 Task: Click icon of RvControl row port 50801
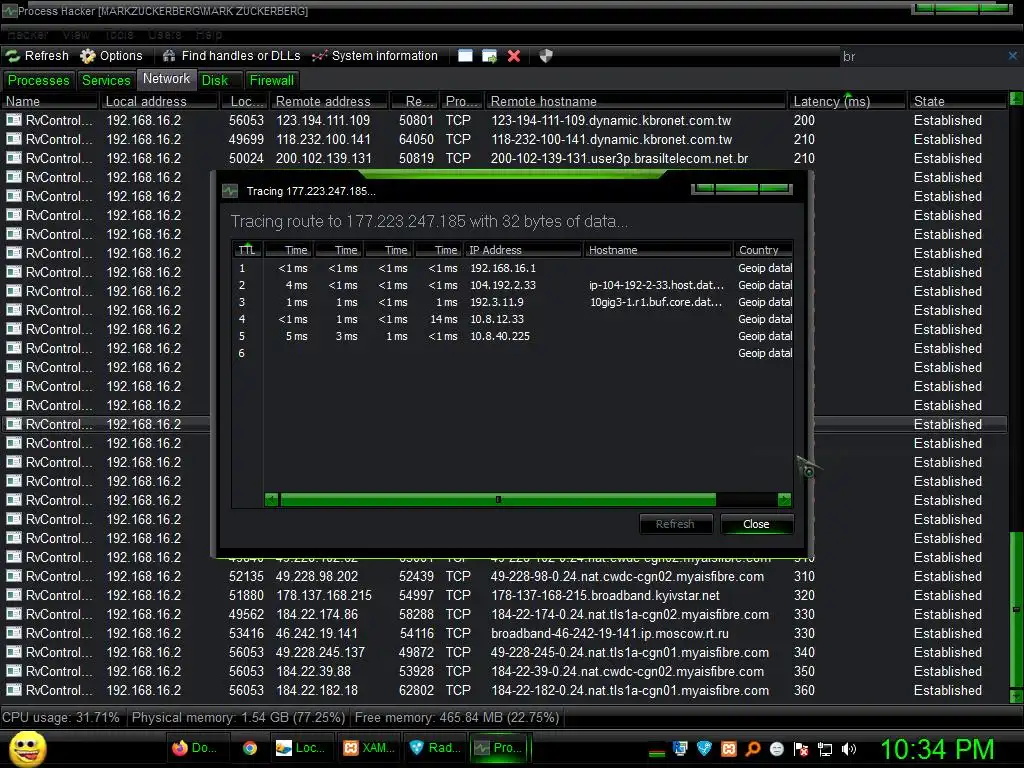pos(14,120)
